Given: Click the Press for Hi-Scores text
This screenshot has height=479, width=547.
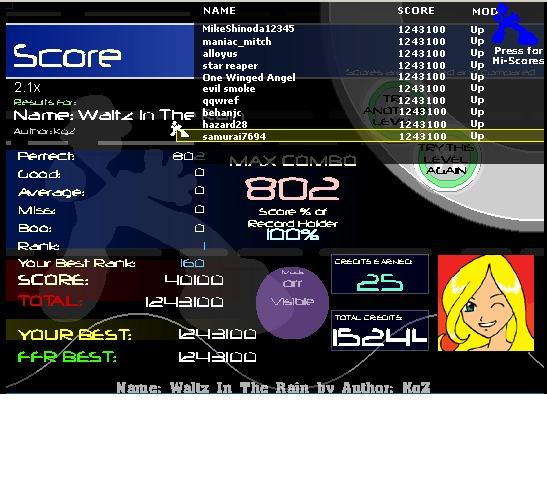Looking at the screenshot, I should (x=518, y=56).
